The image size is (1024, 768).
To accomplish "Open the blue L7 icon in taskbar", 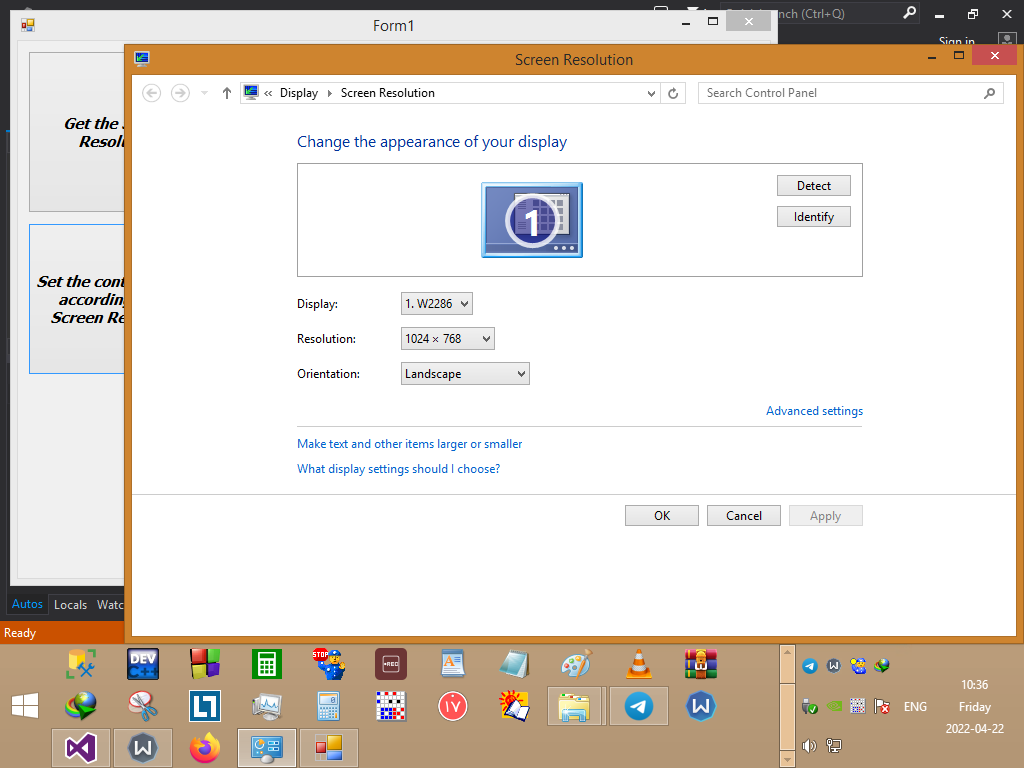I will 205,706.
